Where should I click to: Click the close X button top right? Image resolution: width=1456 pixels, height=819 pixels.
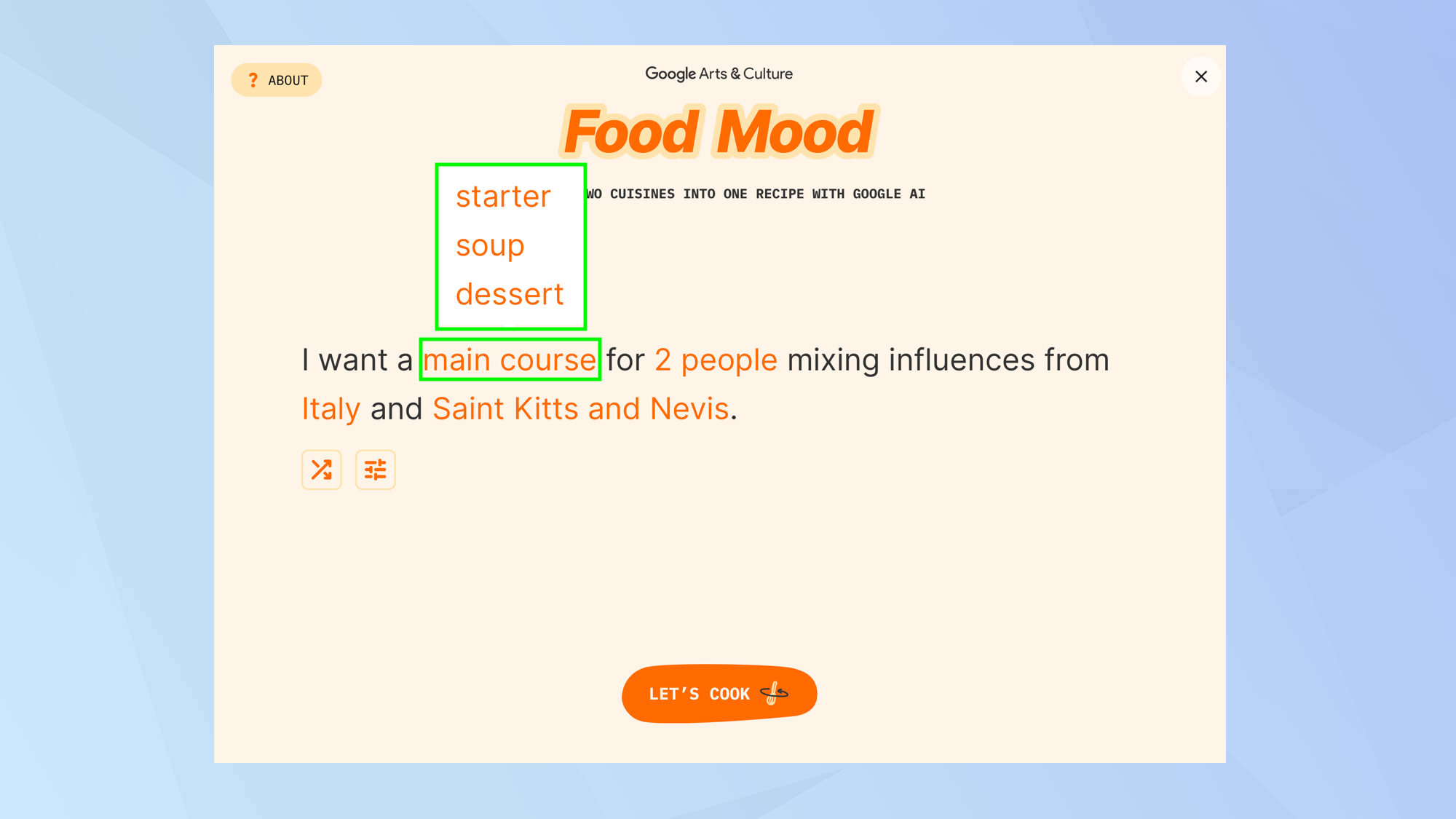click(x=1200, y=77)
